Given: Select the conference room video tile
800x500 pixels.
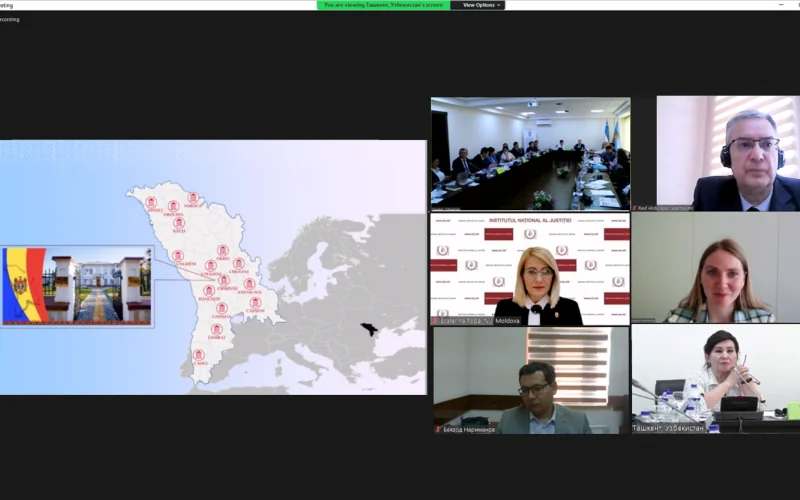Looking at the screenshot, I should (530, 152).
